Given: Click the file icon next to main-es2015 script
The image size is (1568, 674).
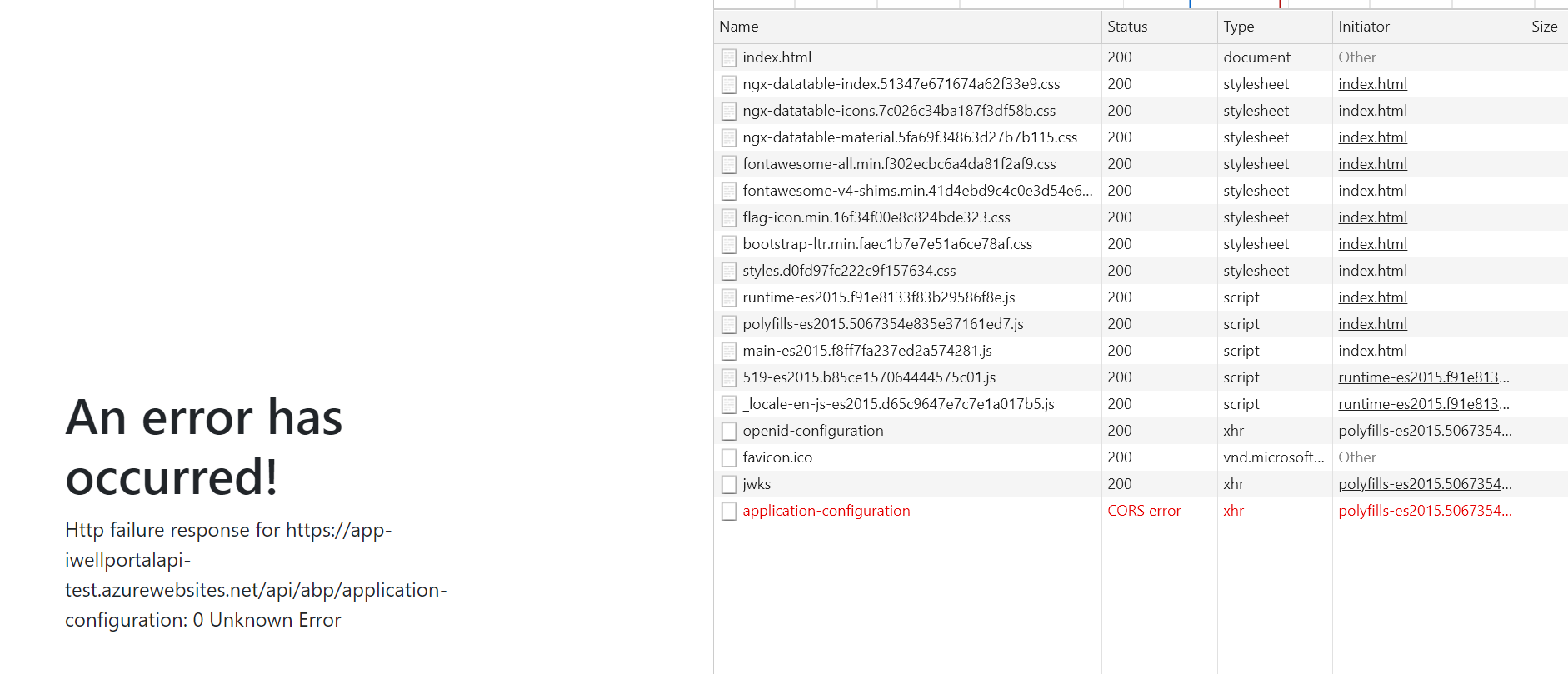Looking at the screenshot, I should 729,351.
